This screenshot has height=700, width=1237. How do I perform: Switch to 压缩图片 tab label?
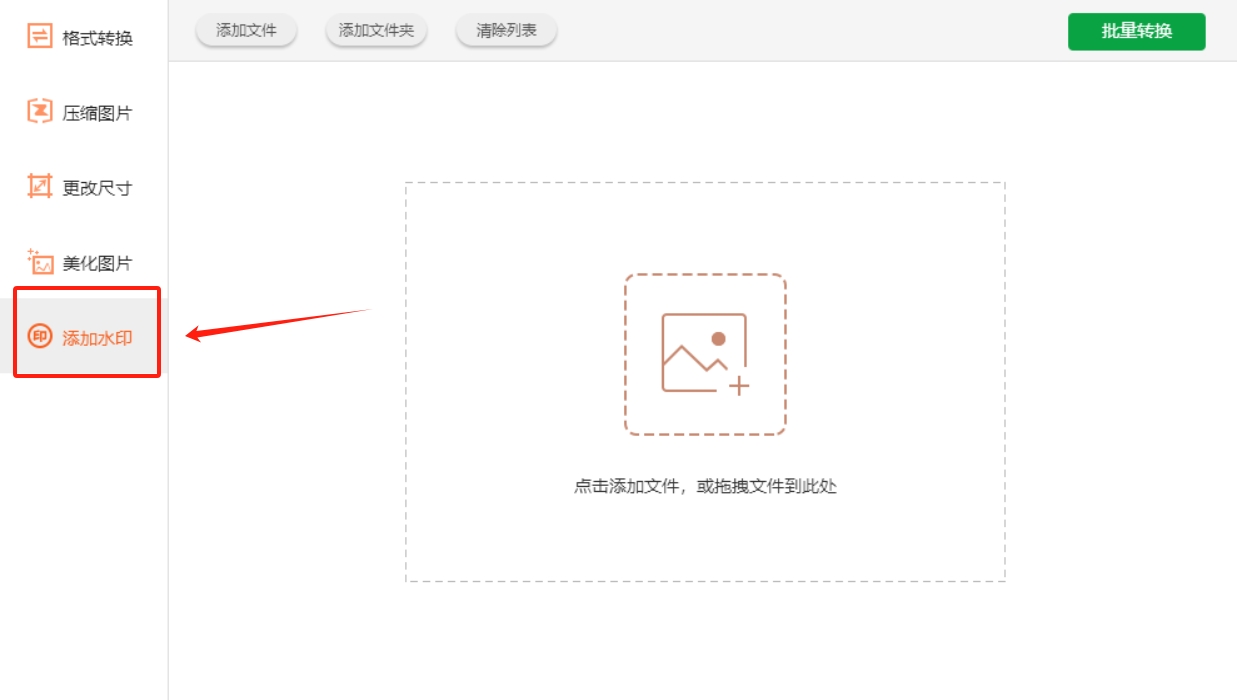pos(97,113)
